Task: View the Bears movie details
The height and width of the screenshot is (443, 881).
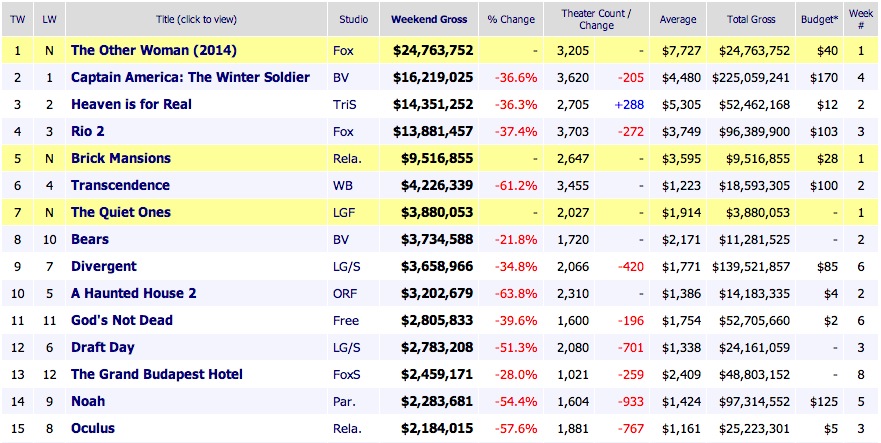Action: pos(90,239)
